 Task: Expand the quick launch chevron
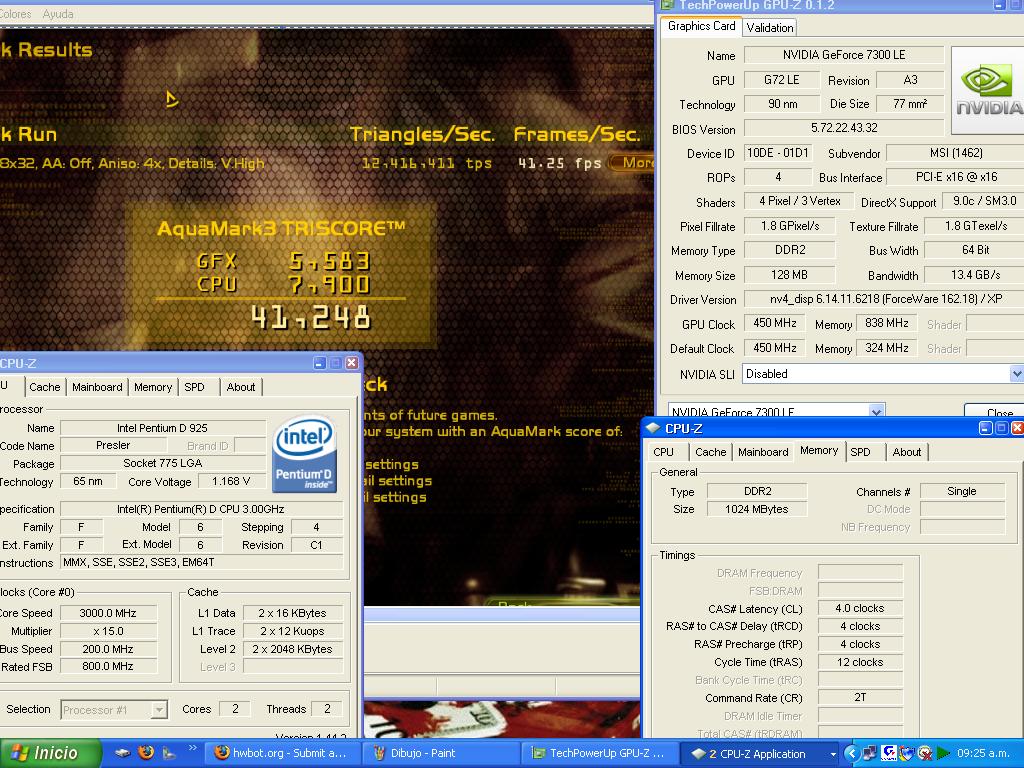[192, 748]
